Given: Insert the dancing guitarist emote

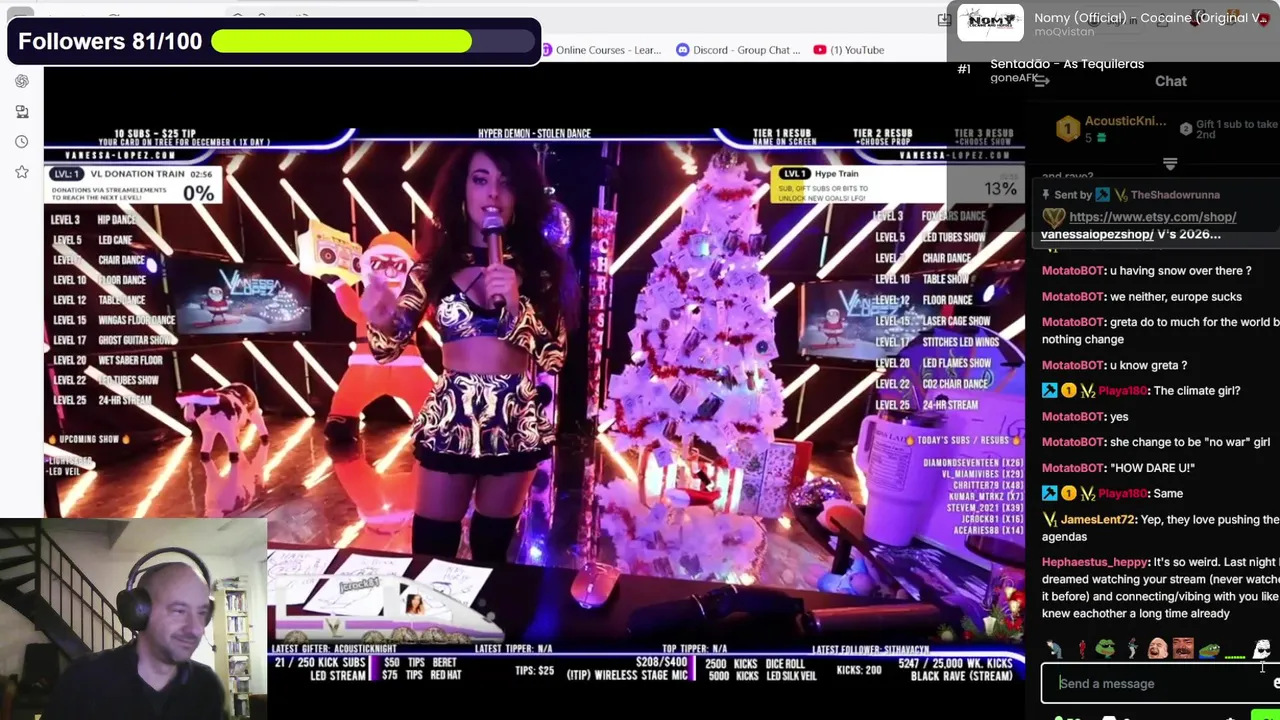Looking at the screenshot, I should click(1131, 650).
